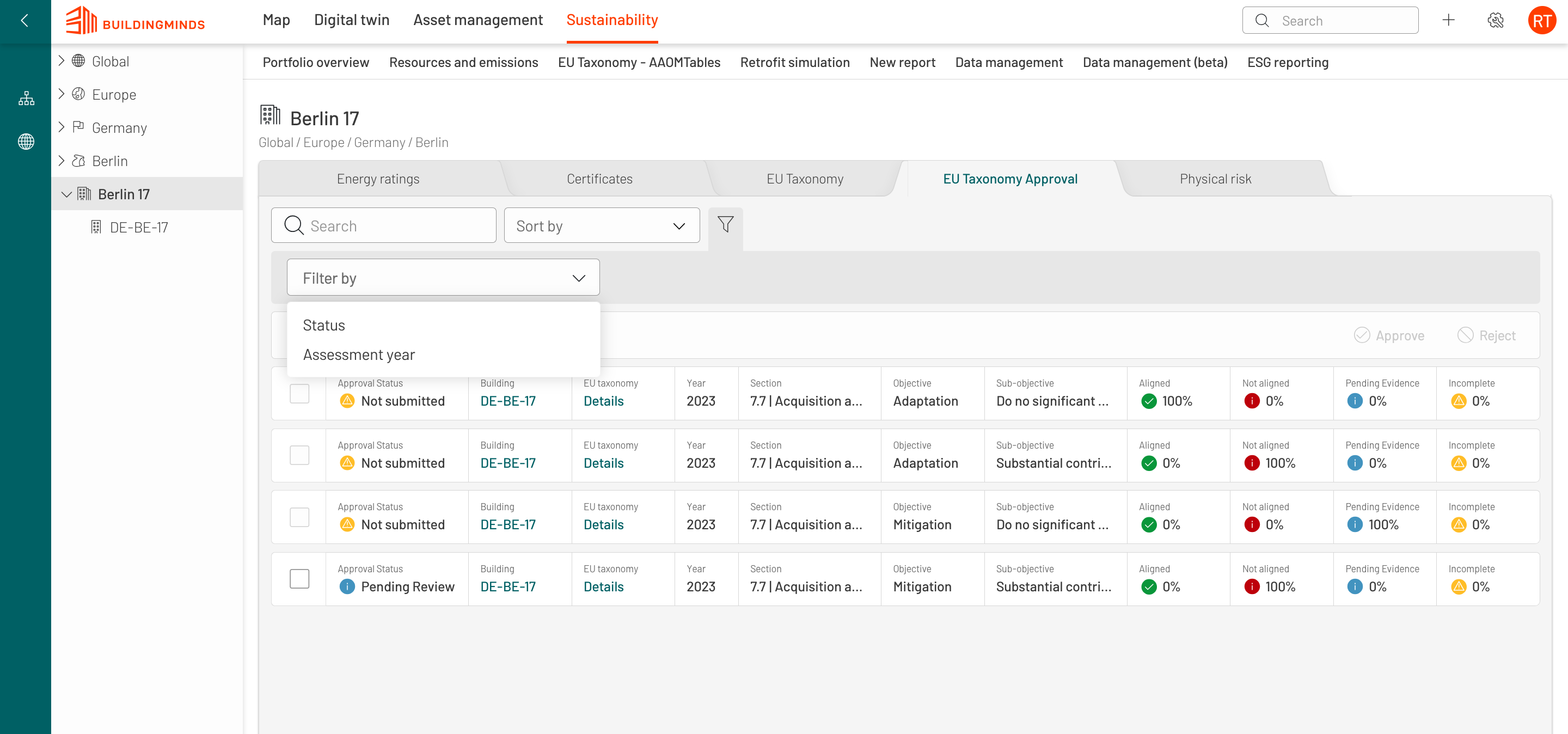The width and height of the screenshot is (1568, 734).
Task: Open the Sort by dropdown
Action: tap(602, 226)
